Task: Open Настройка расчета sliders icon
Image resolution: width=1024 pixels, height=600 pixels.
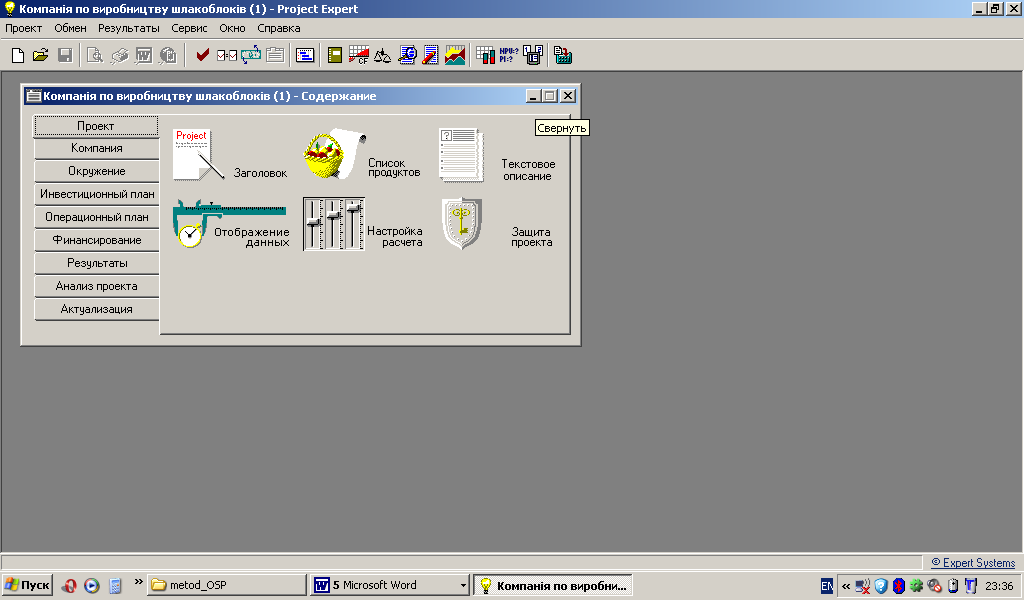Action: point(334,224)
